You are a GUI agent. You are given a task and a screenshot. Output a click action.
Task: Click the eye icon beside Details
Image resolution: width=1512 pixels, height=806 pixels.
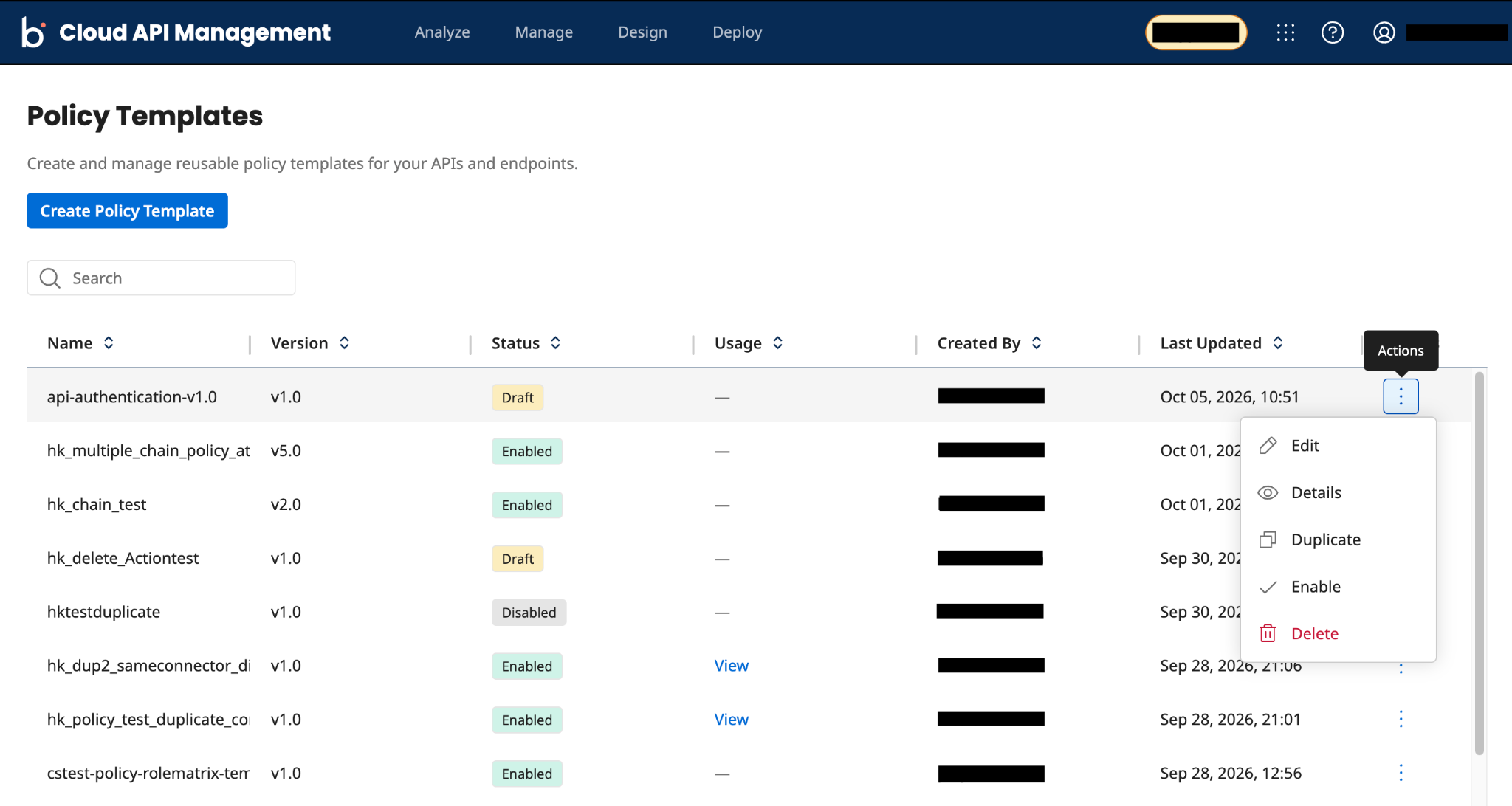[x=1268, y=493]
